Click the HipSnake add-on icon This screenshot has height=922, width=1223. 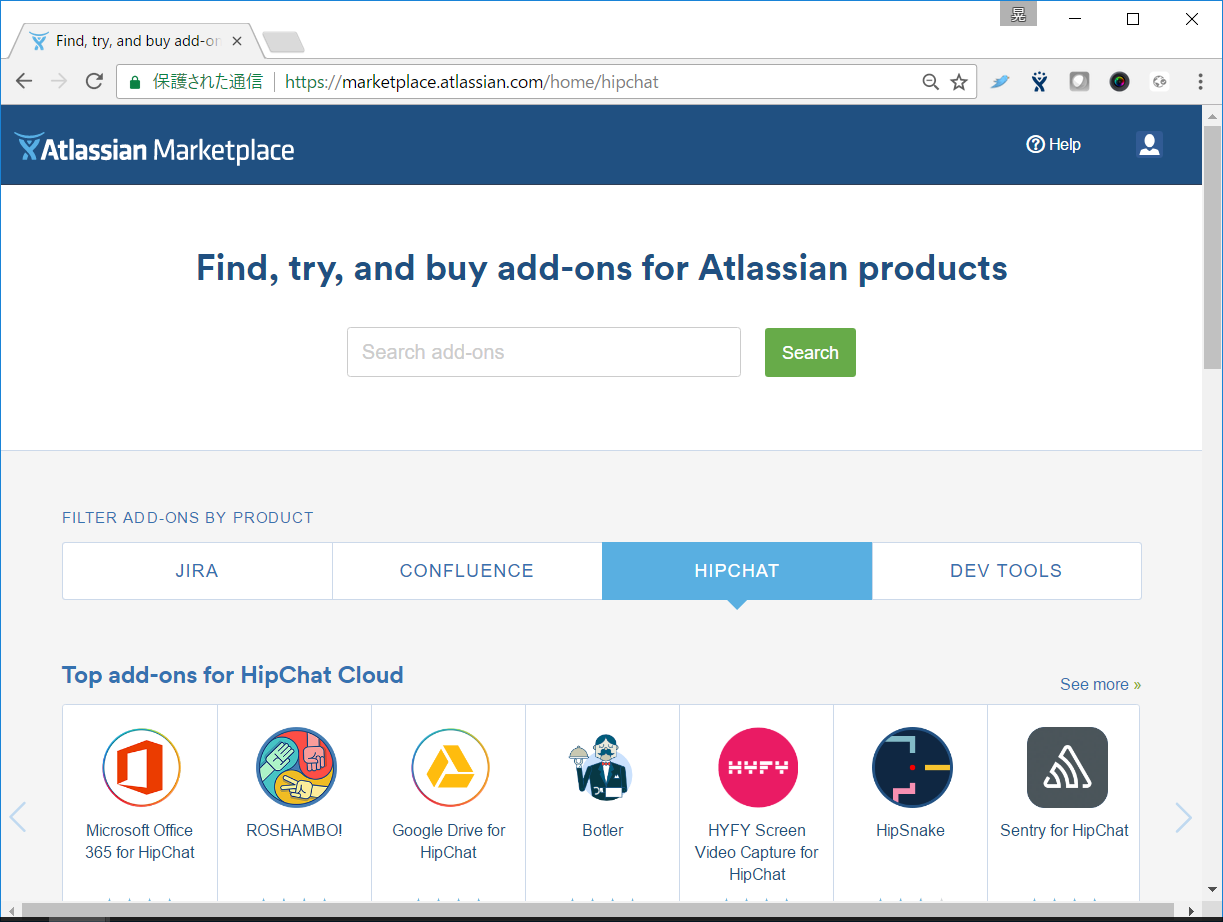912,768
